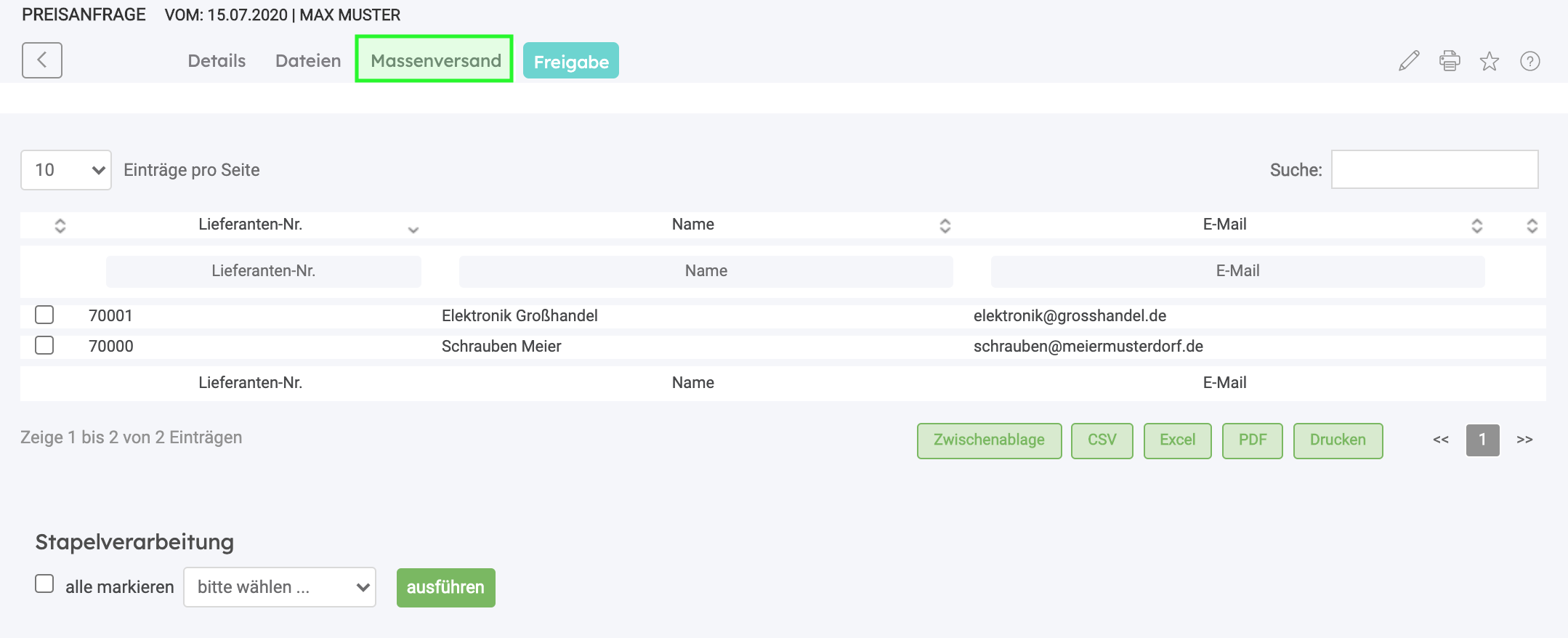Screen dimensions: 1568x638
Task: Click the green ausführen button
Action: coord(445,587)
